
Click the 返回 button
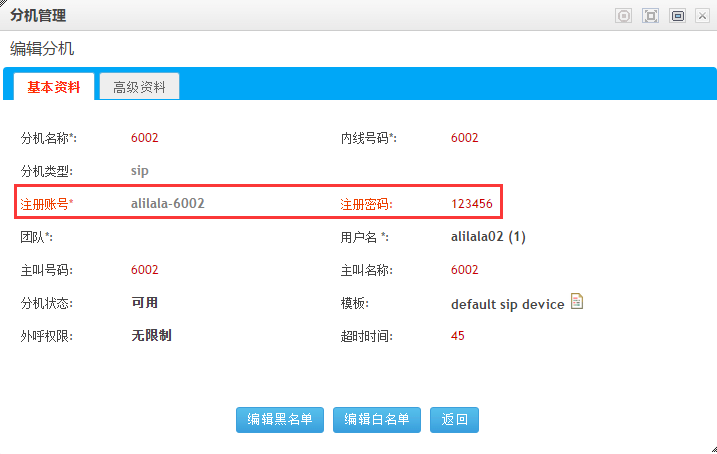(454, 420)
